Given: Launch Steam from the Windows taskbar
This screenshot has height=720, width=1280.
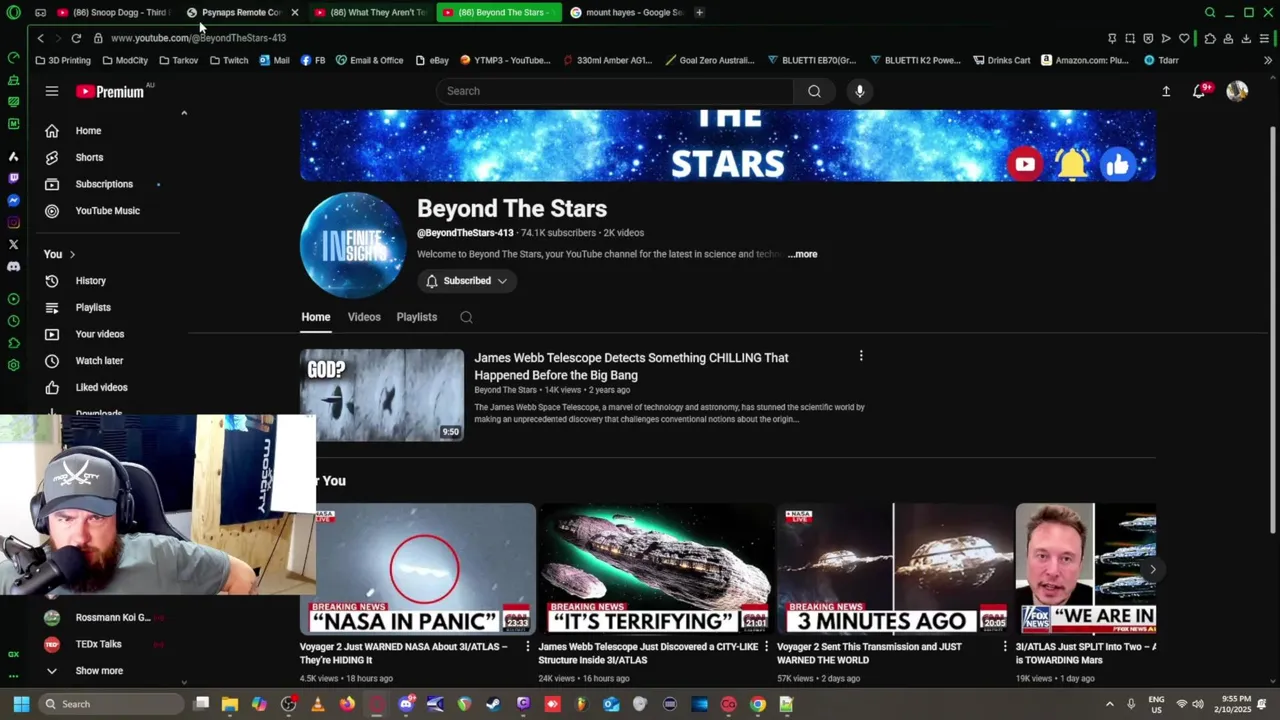Looking at the screenshot, I should click(494, 704).
